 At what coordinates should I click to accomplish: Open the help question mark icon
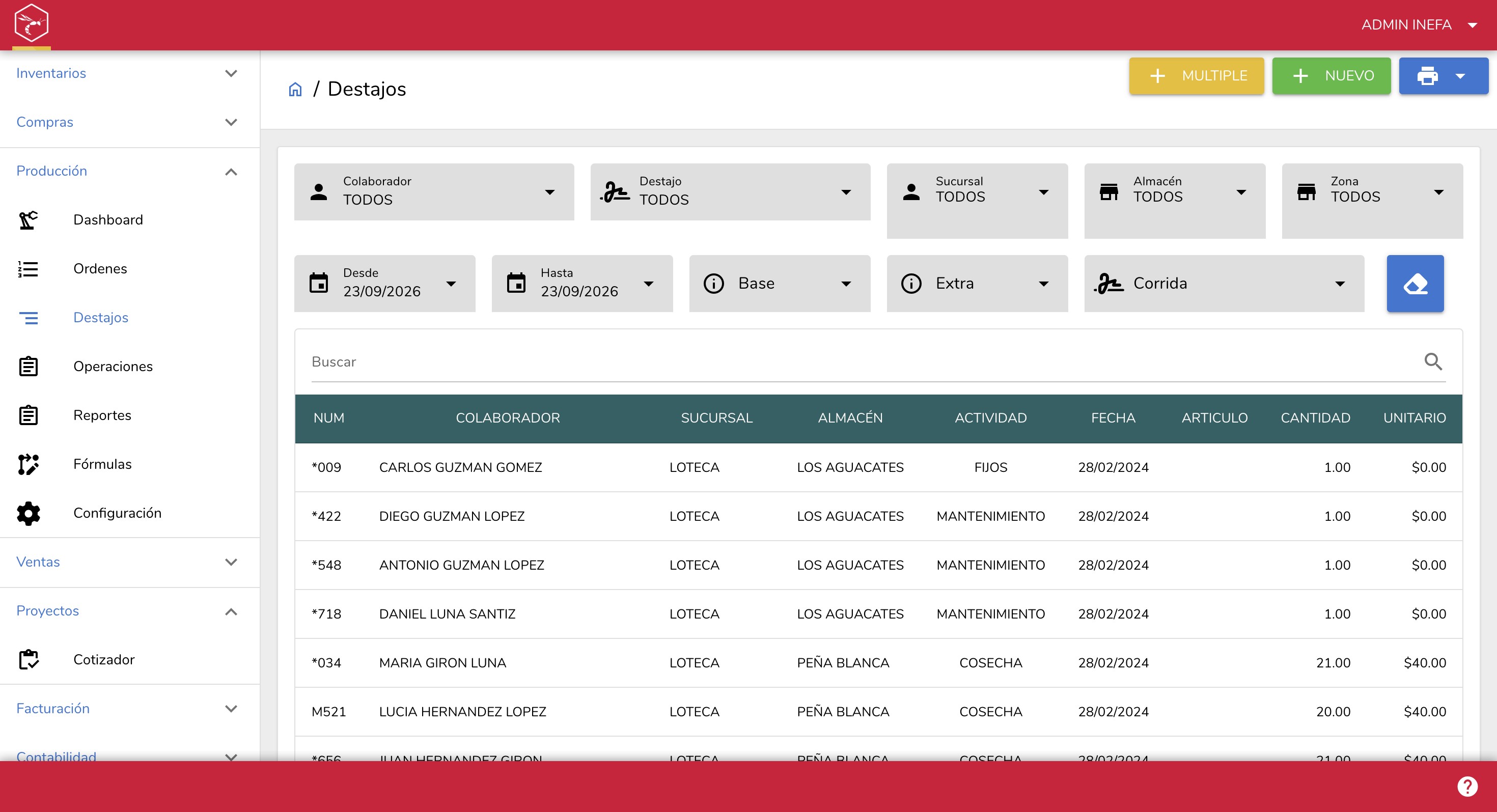1467,787
